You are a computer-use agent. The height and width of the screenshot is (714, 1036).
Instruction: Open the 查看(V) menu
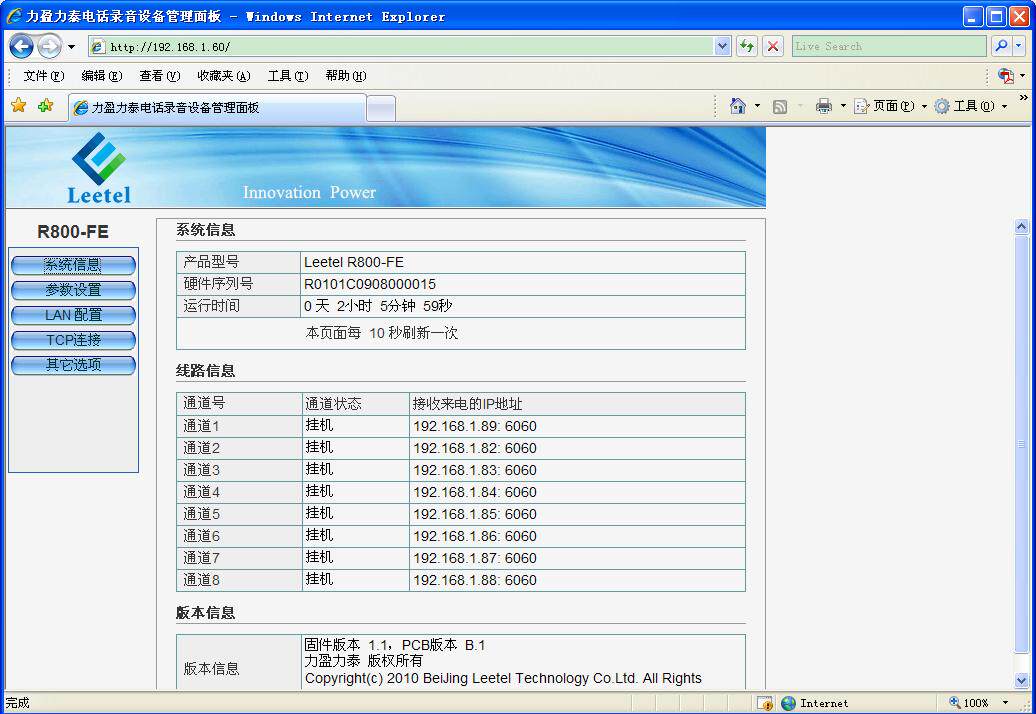(x=160, y=76)
